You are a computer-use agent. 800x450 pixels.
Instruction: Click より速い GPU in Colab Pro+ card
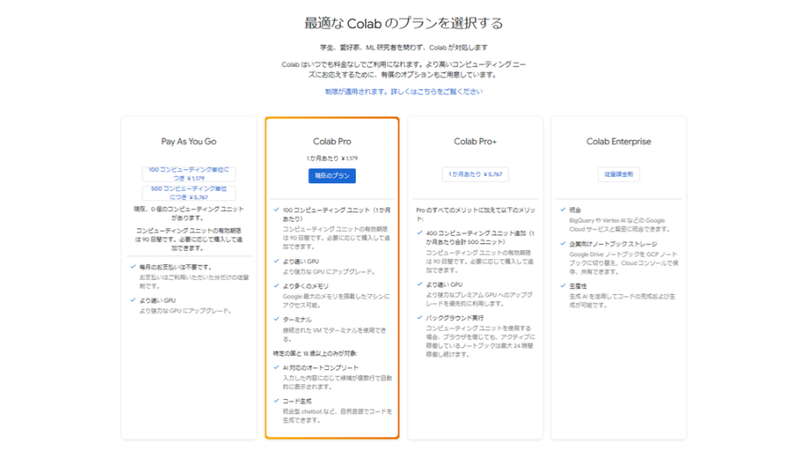(444, 285)
